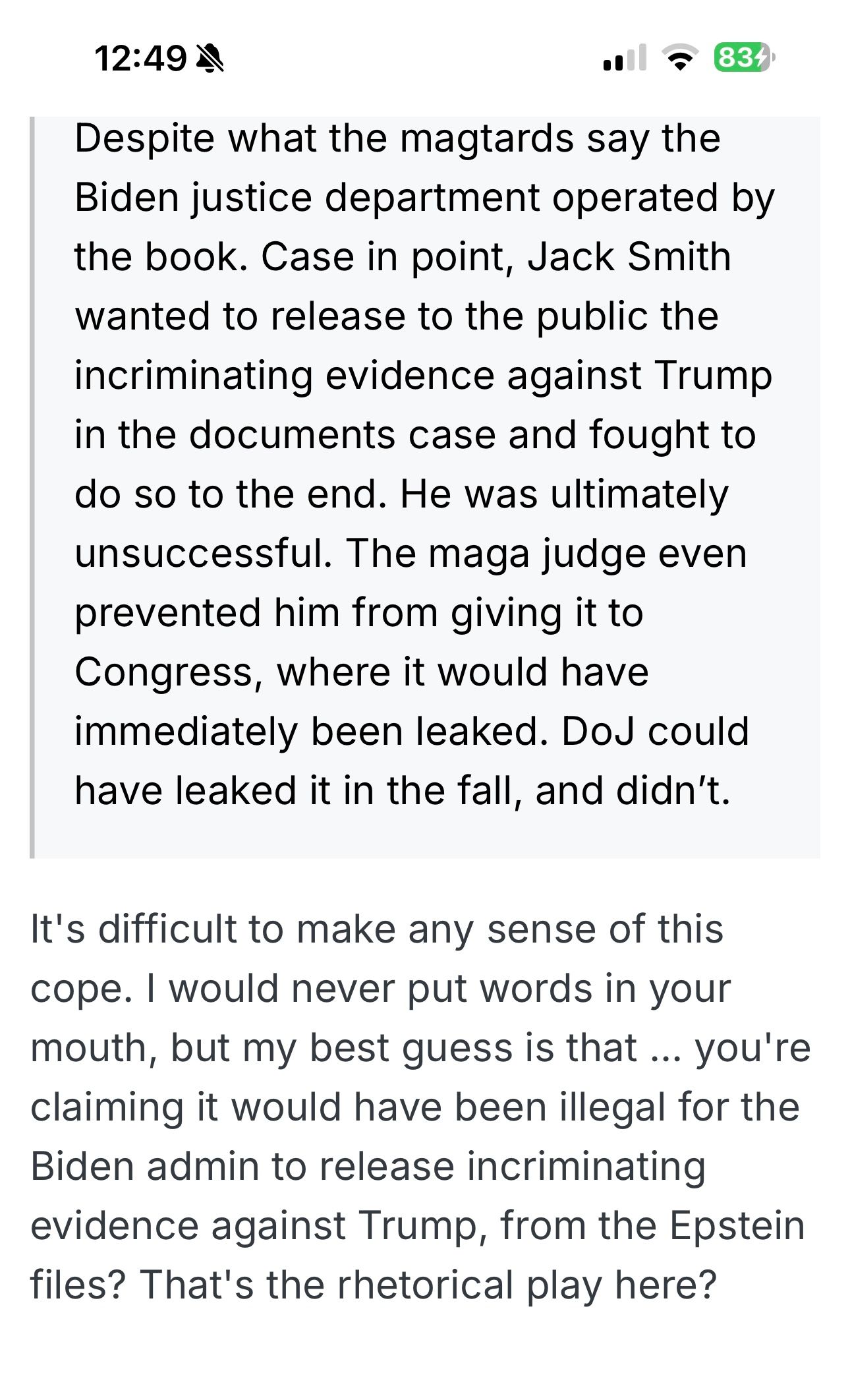The width and height of the screenshot is (850, 1400).
Task: Click the word "magtards" in the quote
Action: [486, 138]
